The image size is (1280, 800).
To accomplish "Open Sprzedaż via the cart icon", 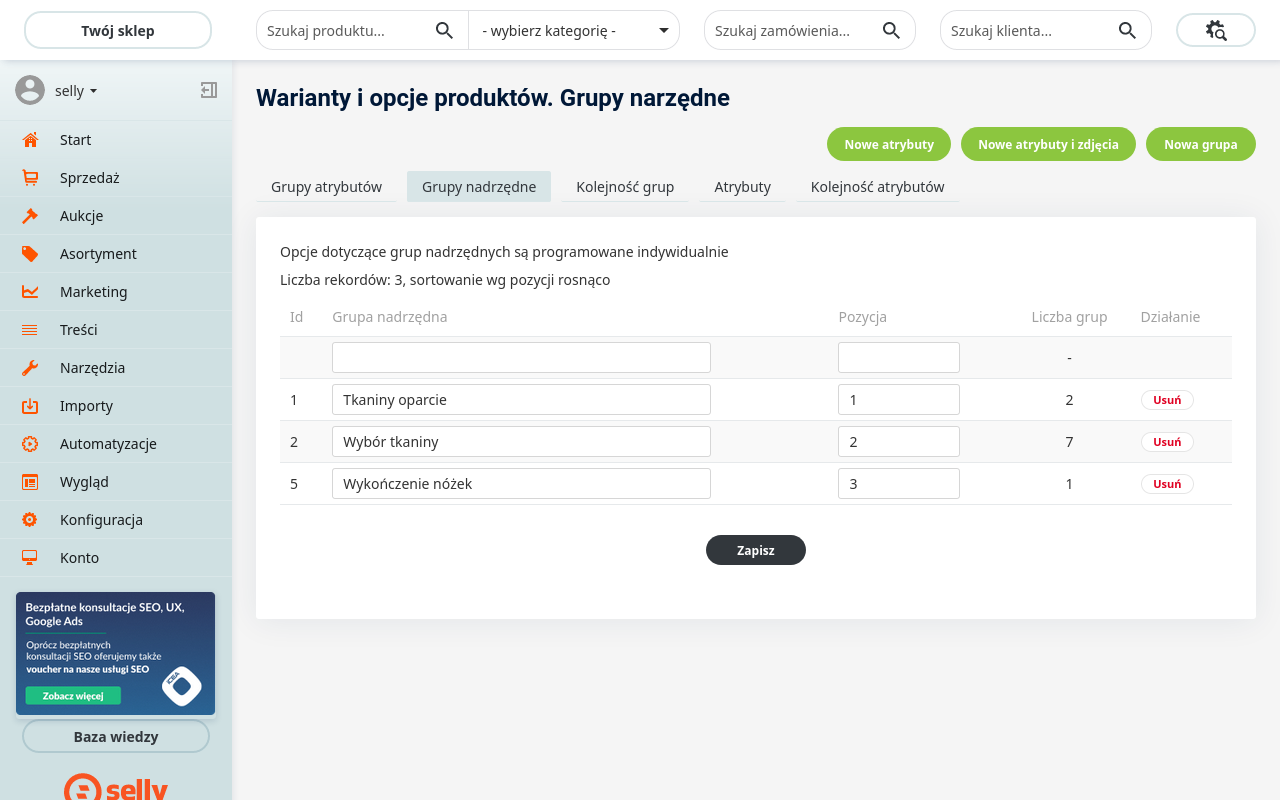I will 30,178.
